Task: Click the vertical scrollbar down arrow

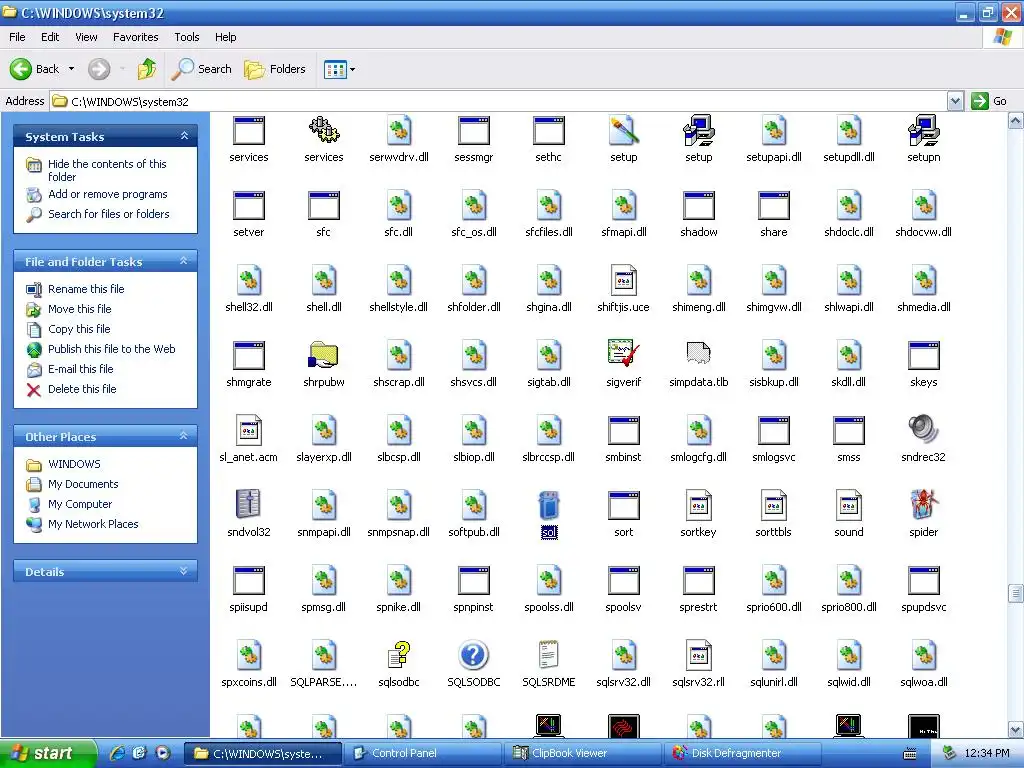Action: (1016, 729)
